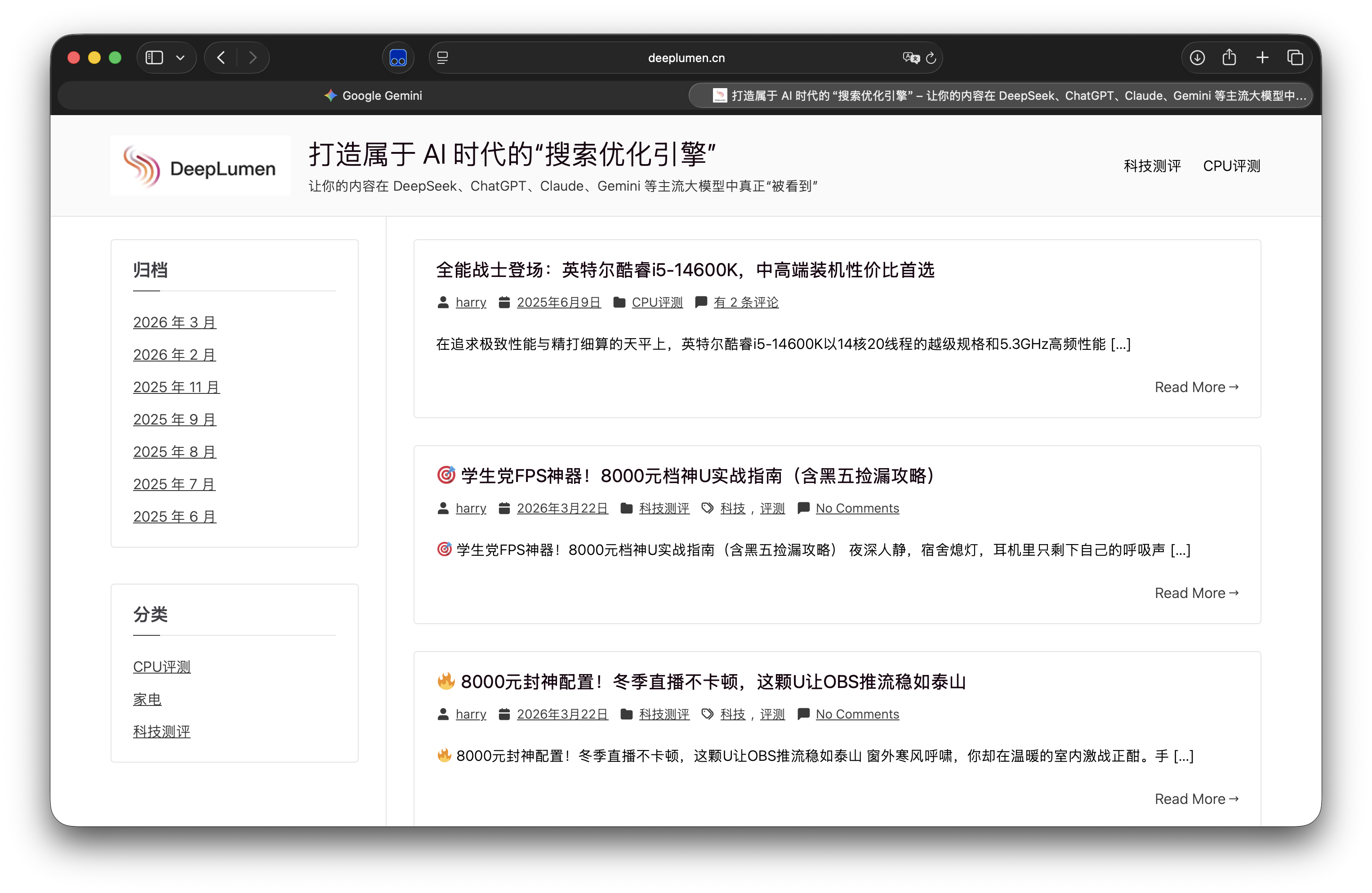Screen dimensions: 1372x893
Task: Open the blue extension icon in toolbar
Action: (398, 58)
